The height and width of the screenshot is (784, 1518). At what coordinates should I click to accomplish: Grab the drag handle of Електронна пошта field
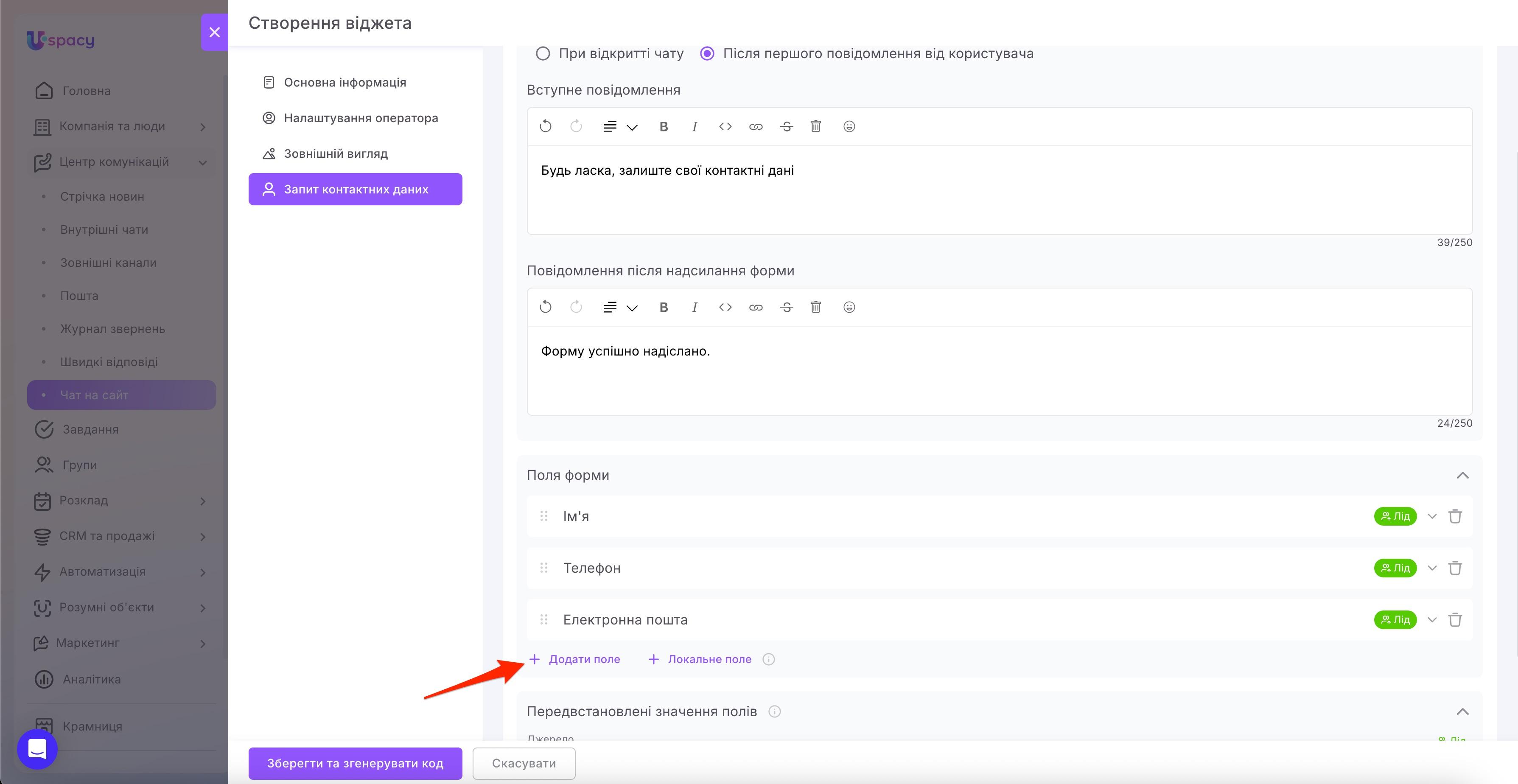click(x=544, y=620)
